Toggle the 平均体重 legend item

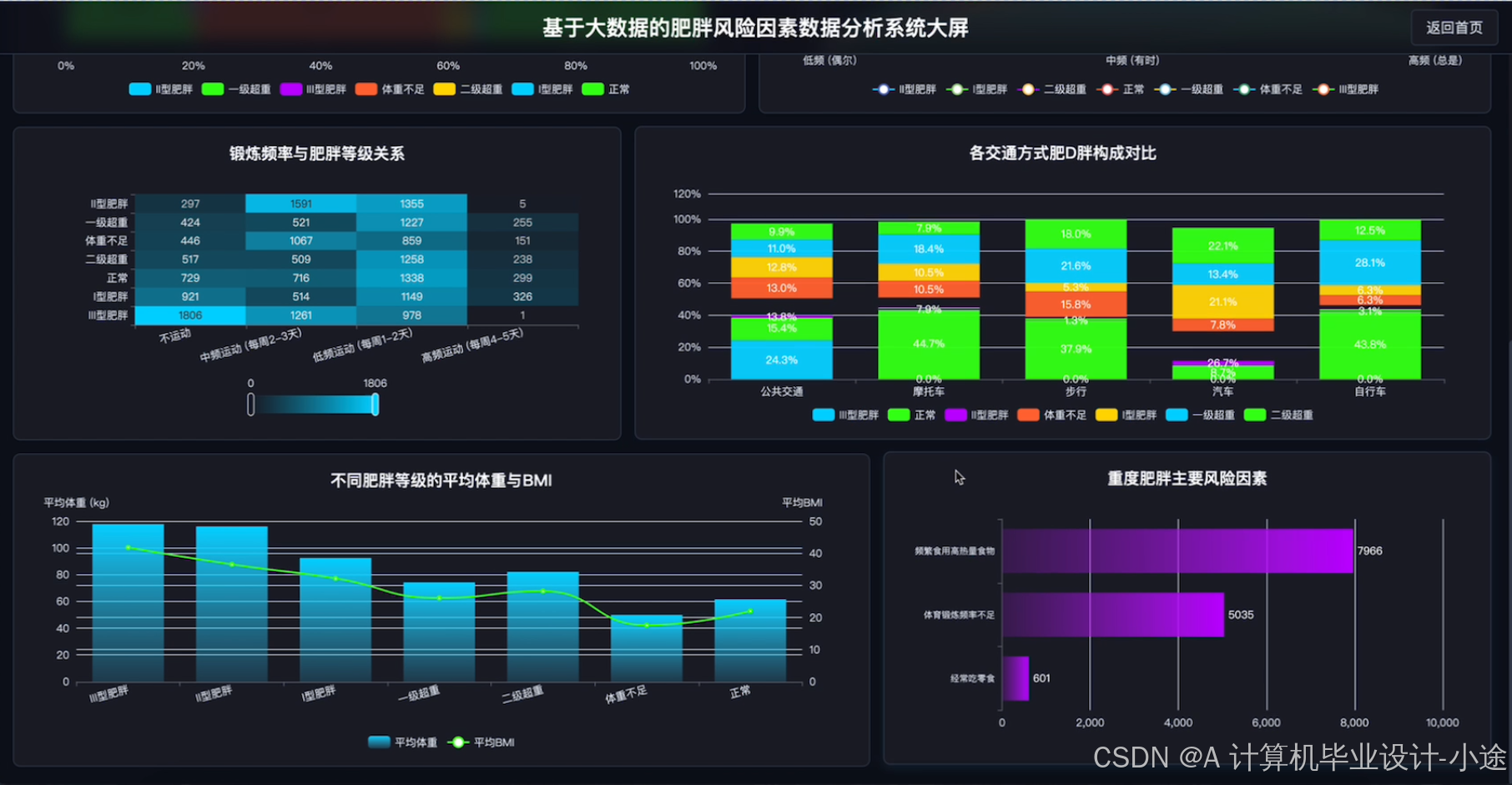402,742
